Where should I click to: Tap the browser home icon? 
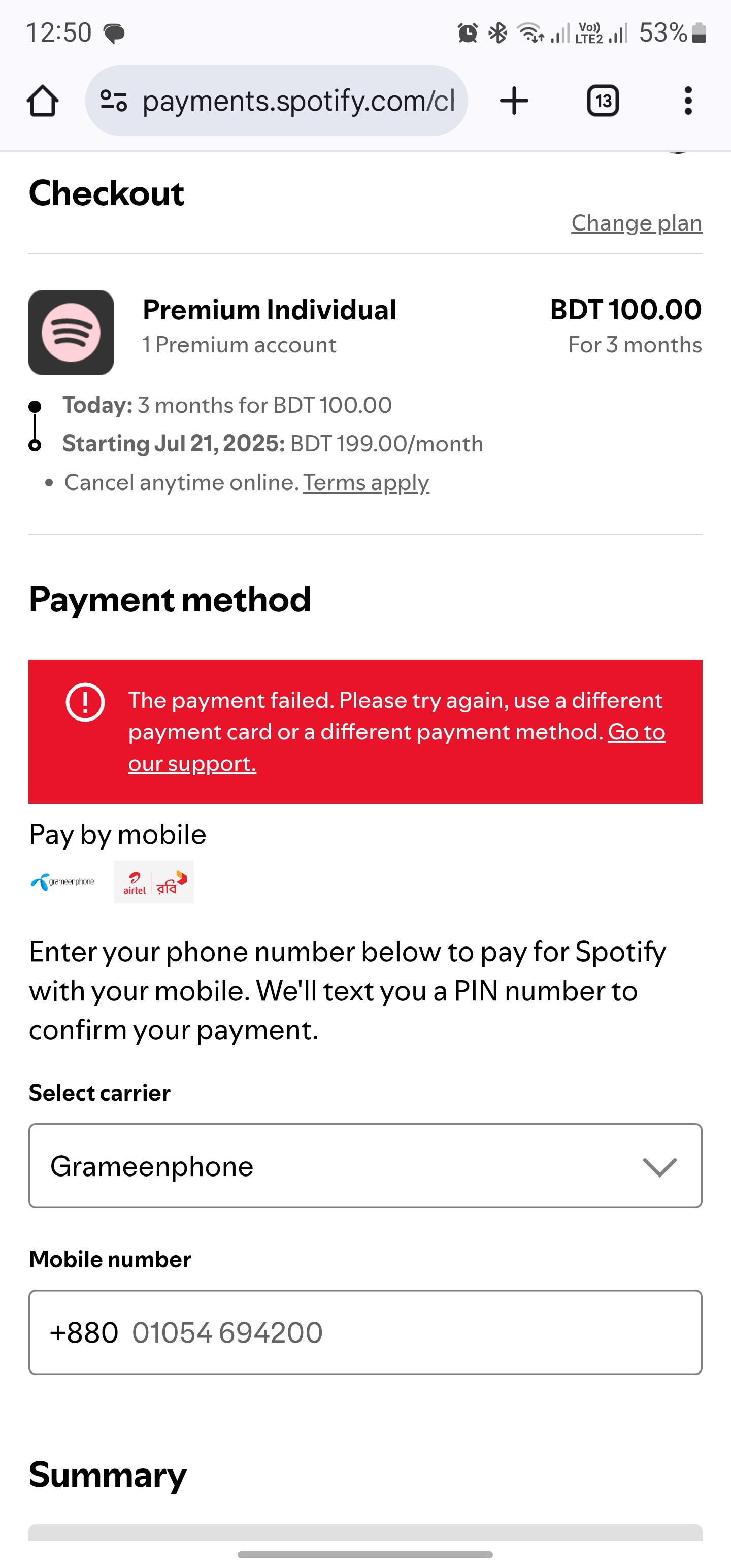click(x=43, y=101)
